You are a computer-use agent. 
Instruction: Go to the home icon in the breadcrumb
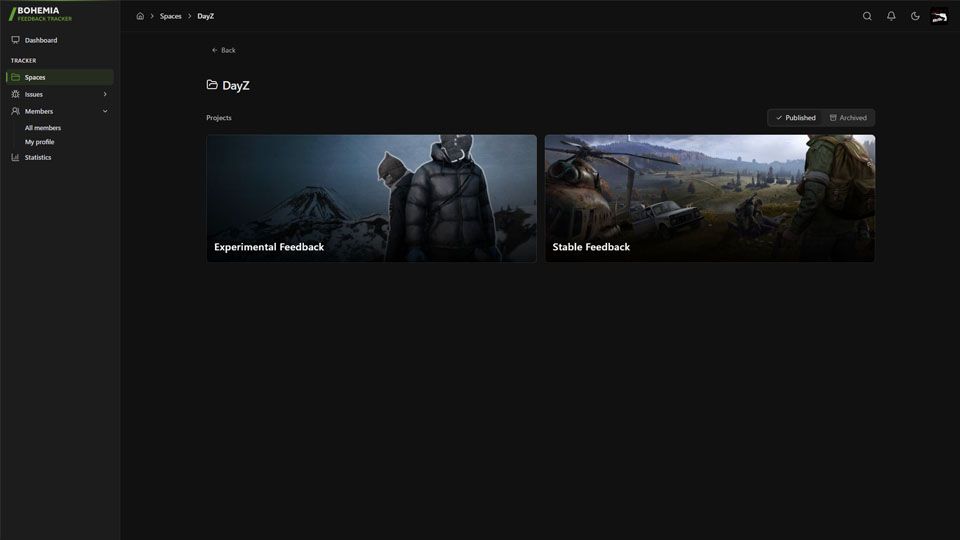[x=140, y=16]
